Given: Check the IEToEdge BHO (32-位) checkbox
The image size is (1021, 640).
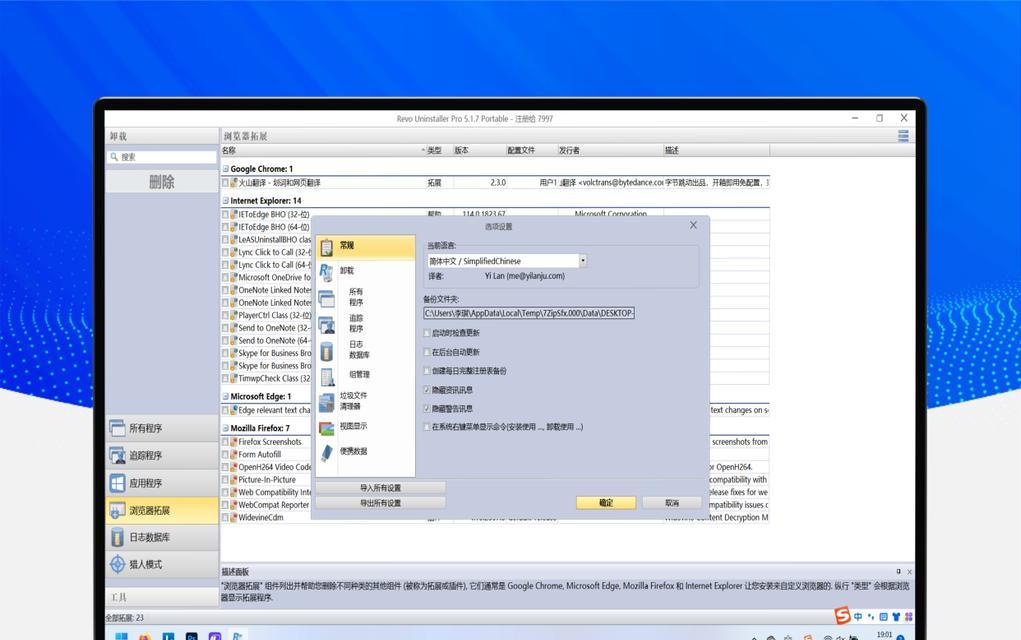Looking at the screenshot, I should pos(225,214).
